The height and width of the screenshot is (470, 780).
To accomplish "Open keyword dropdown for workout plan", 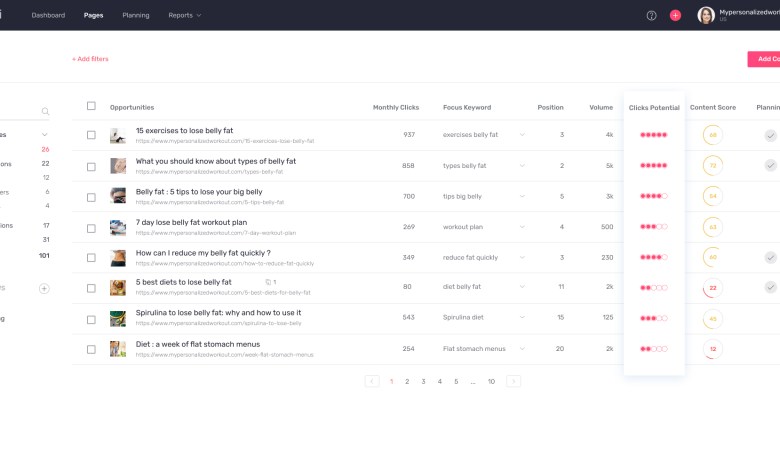I will (522, 227).
